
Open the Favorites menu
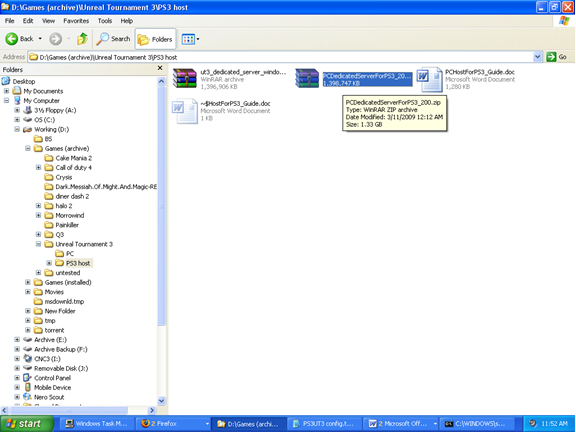point(76,21)
